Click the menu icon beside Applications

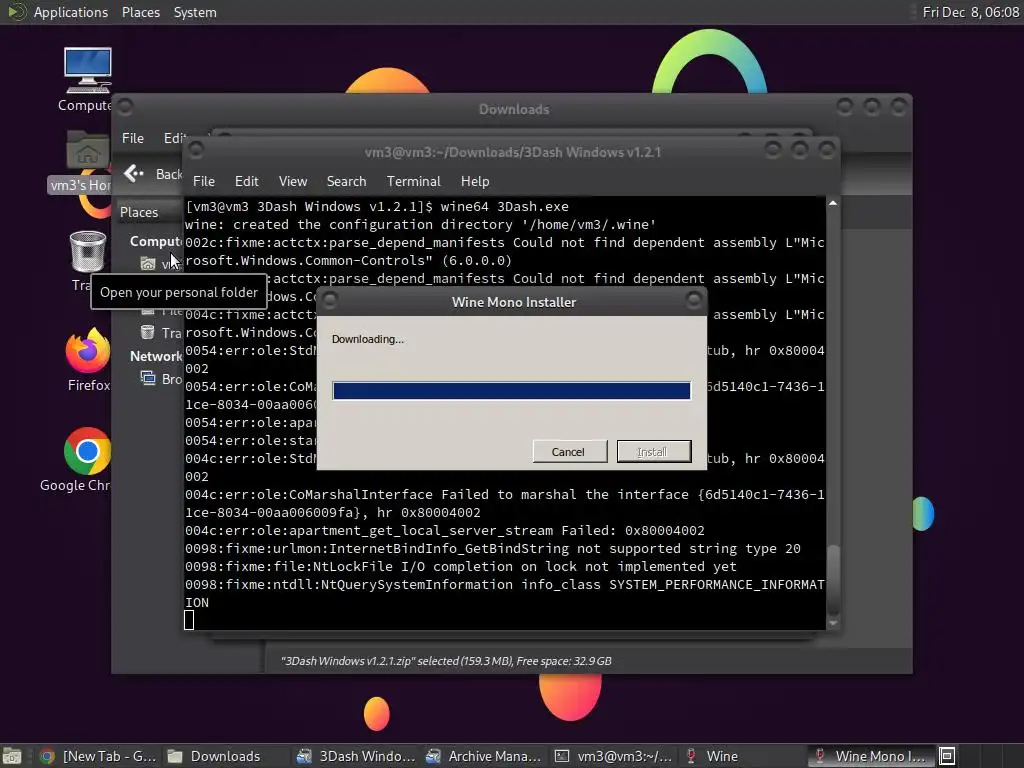pyautogui.click(x=16, y=12)
